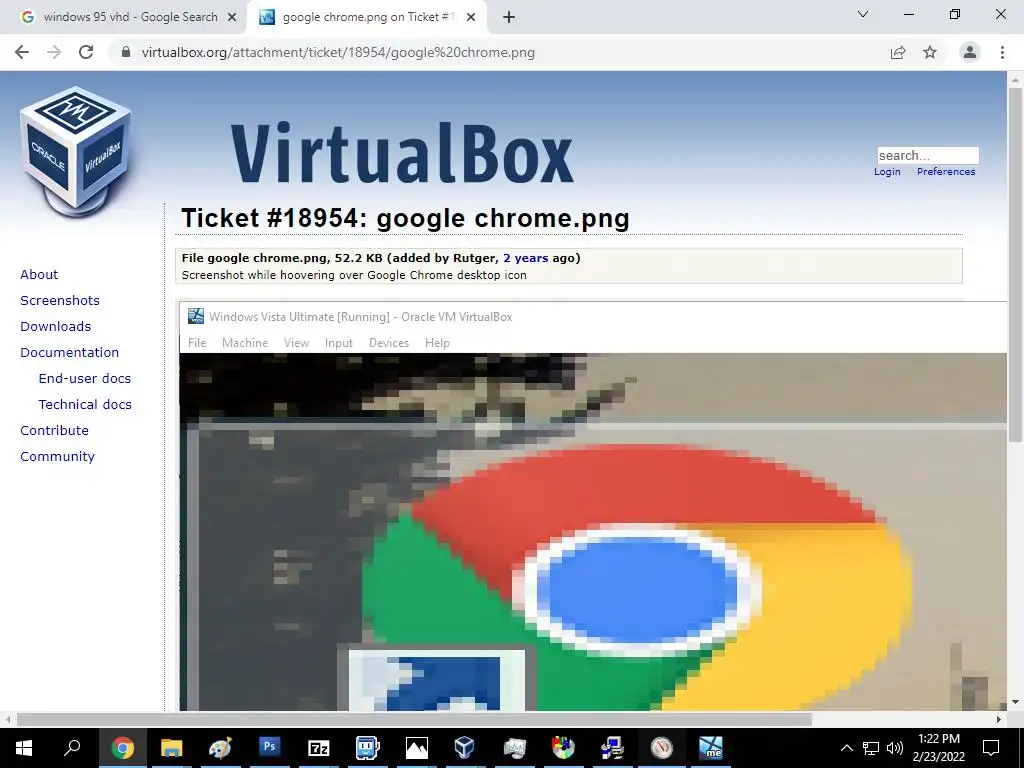The width and height of the screenshot is (1024, 768).
Task: Open Technical docs link
Action: (85, 405)
